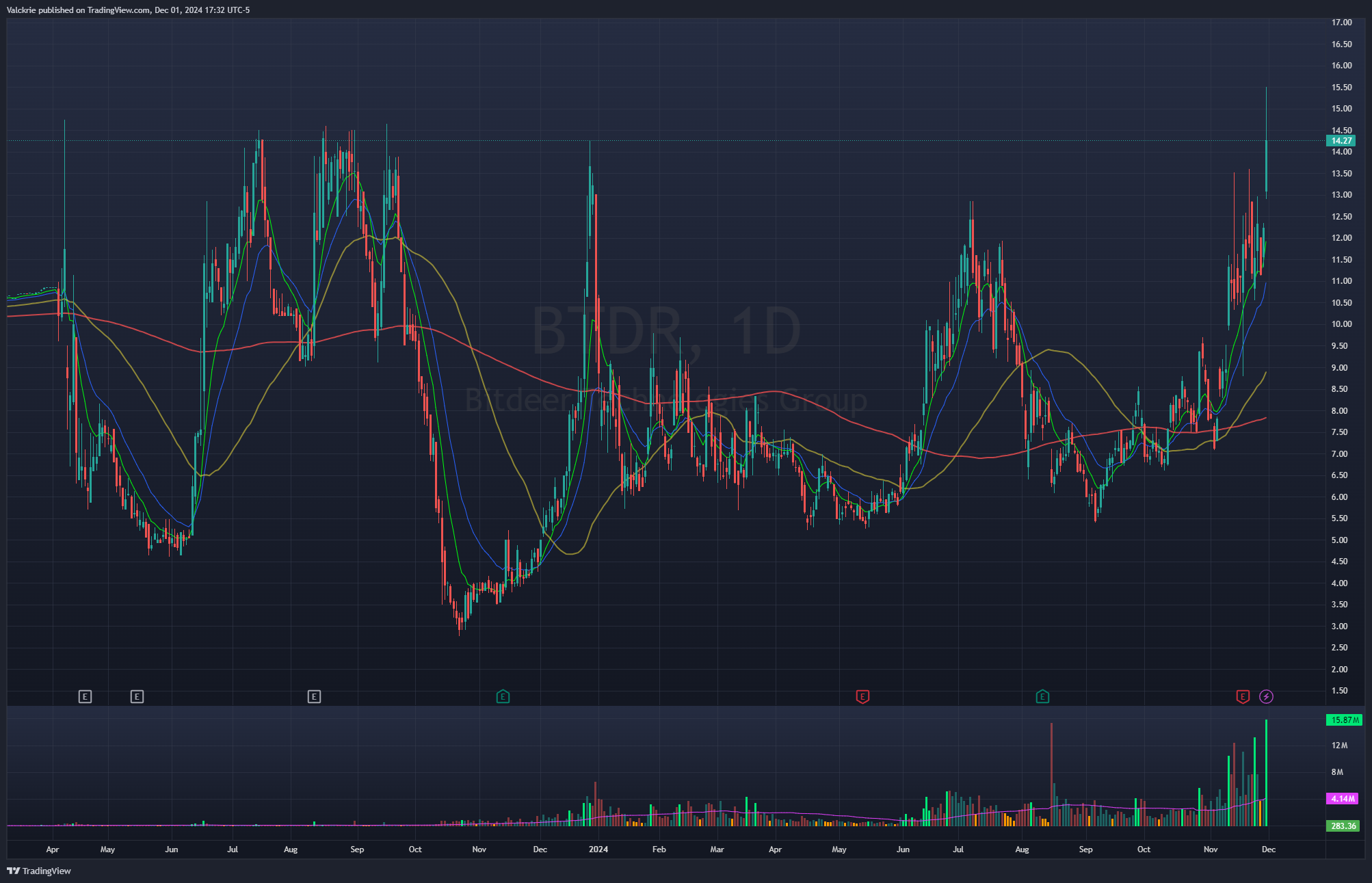1372x883 pixels.
Task: Click the gray earnings marker near May 2023
Action: click(x=137, y=697)
